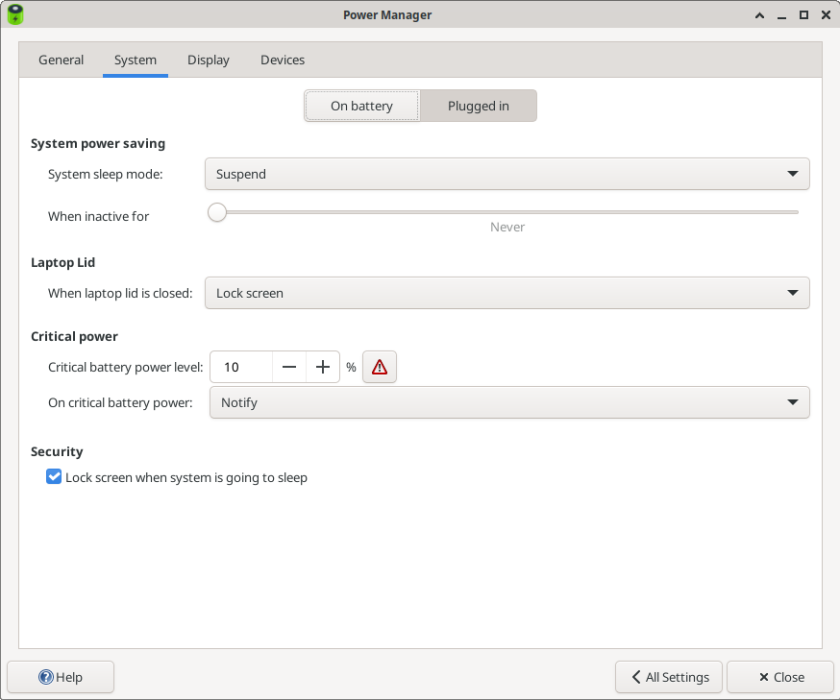Disable lock screen when going to sleep

54,477
